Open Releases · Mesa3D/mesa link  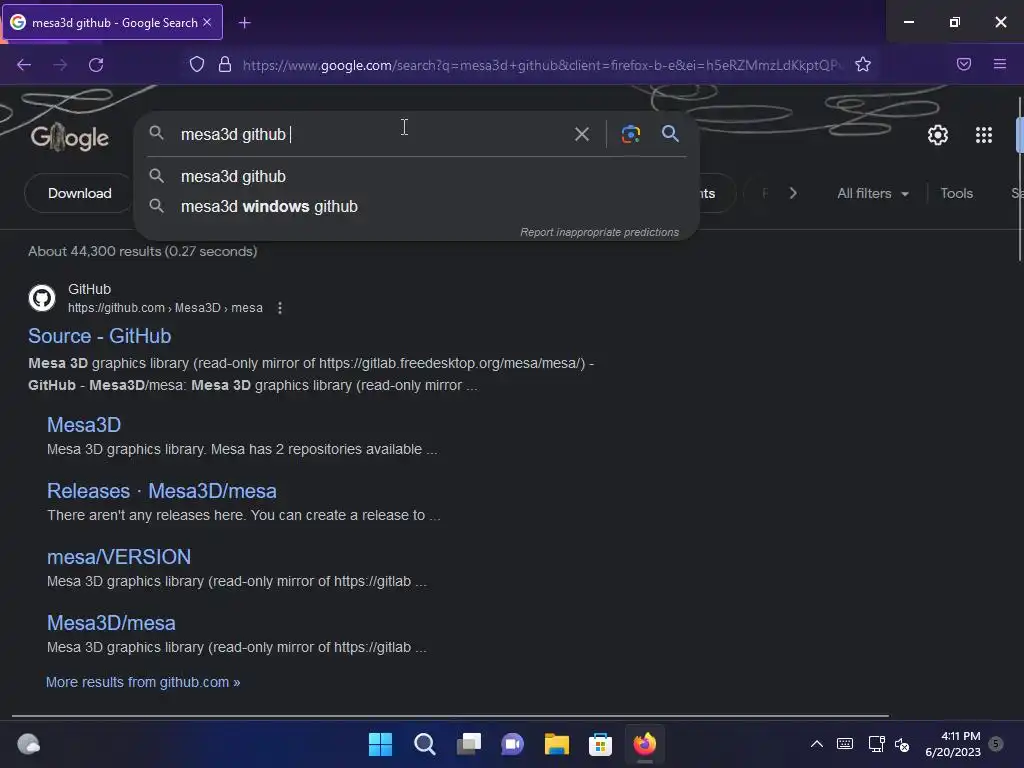coord(161,490)
